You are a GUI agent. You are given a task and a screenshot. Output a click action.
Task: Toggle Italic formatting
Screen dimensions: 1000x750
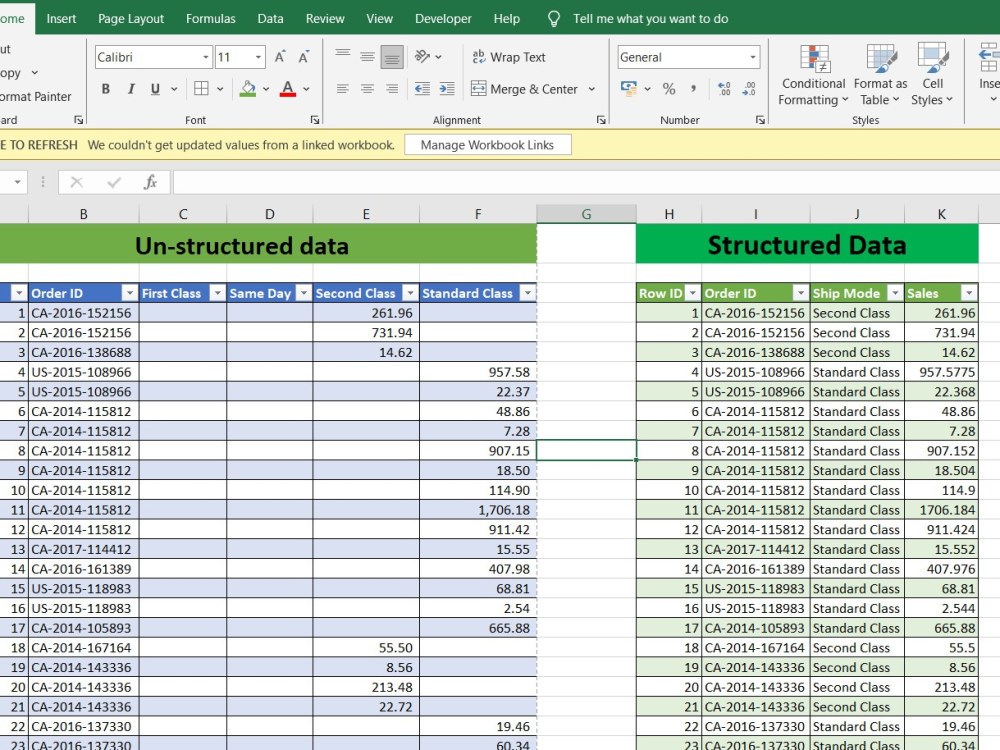pos(131,89)
